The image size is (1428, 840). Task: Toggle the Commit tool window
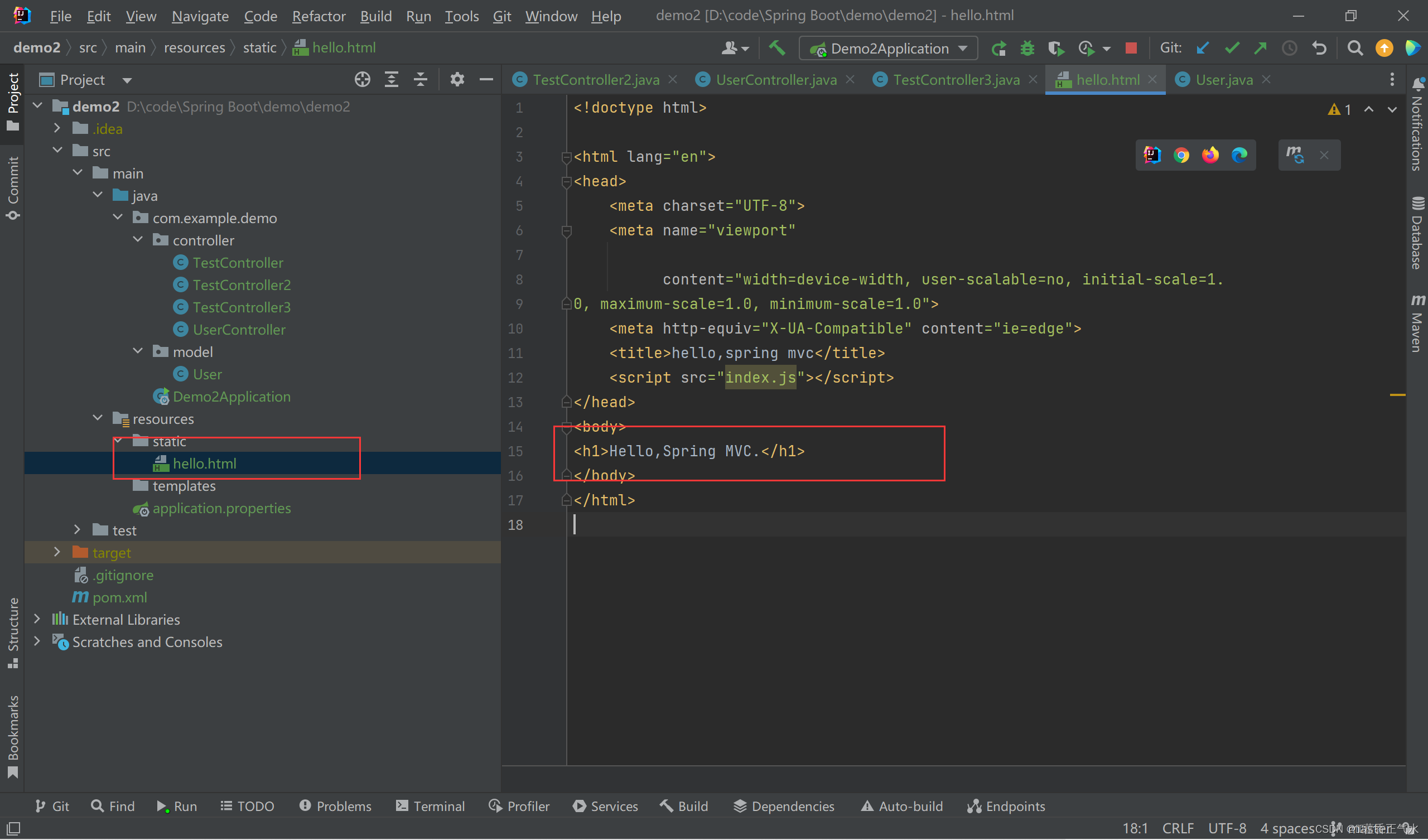pyautogui.click(x=12, y=188)
